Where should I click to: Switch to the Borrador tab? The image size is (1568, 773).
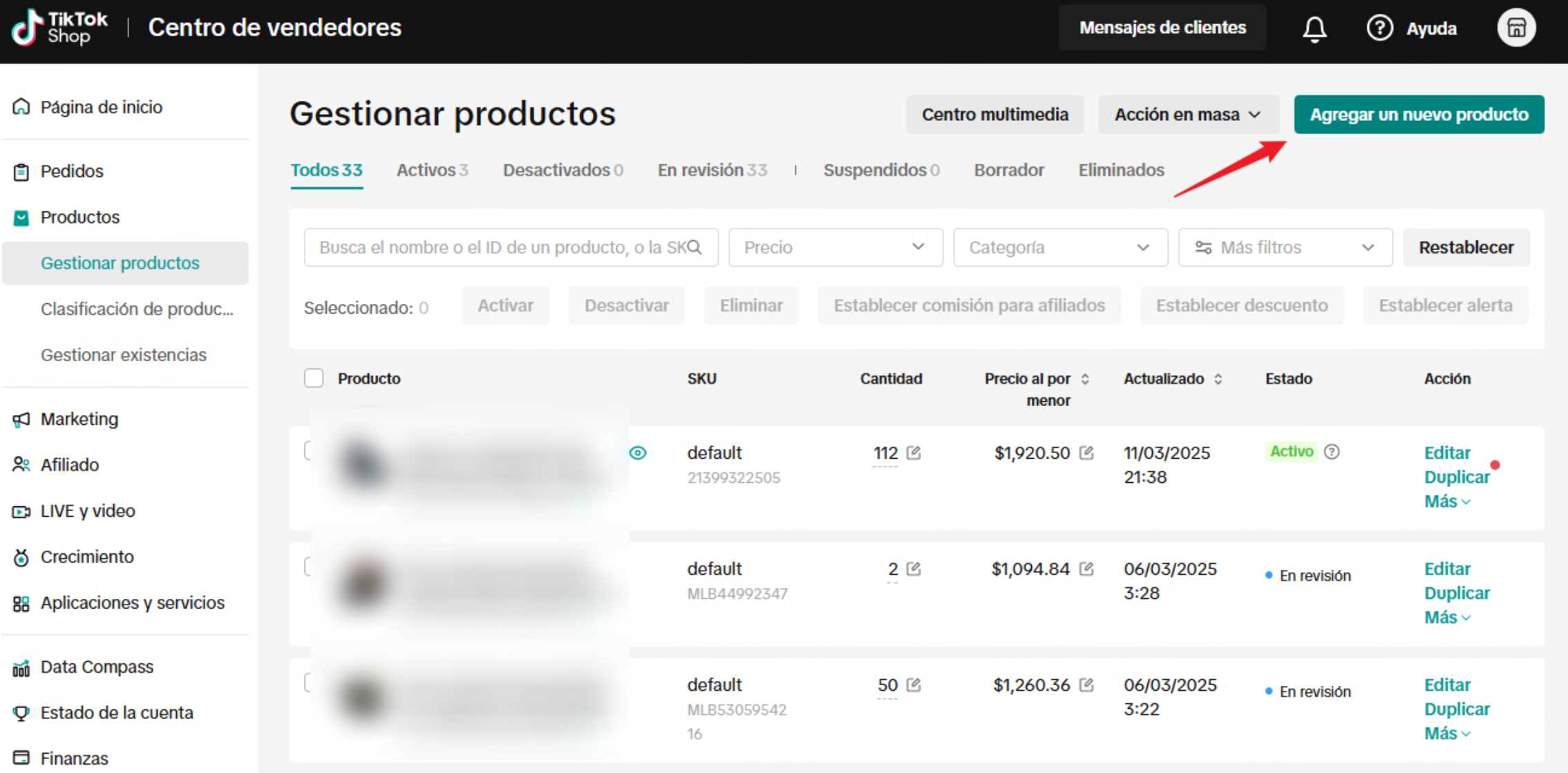1008,170
